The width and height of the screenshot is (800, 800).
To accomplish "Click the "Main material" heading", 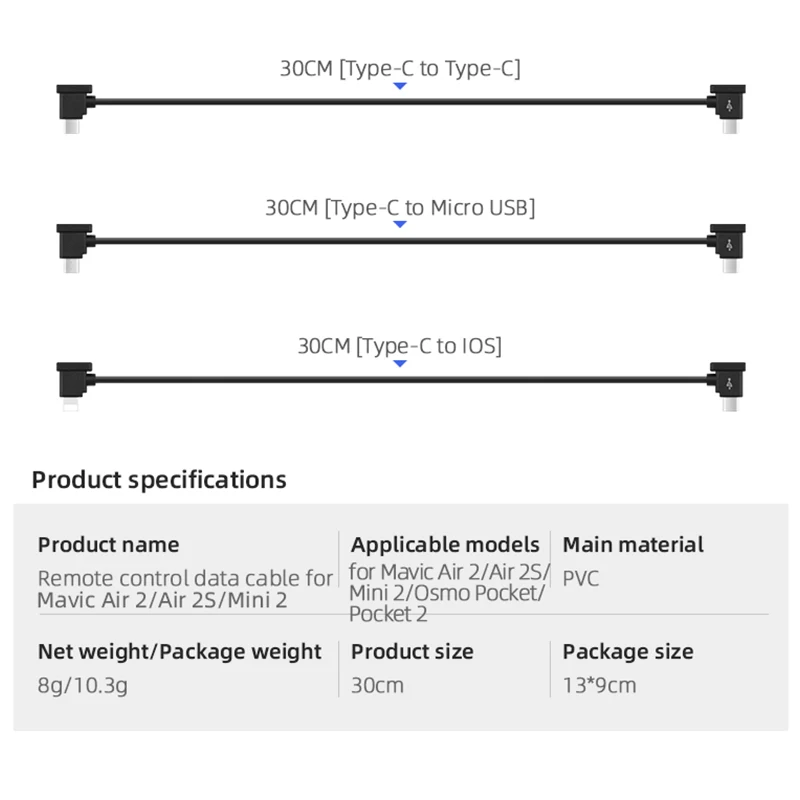I will pos(633,545).
